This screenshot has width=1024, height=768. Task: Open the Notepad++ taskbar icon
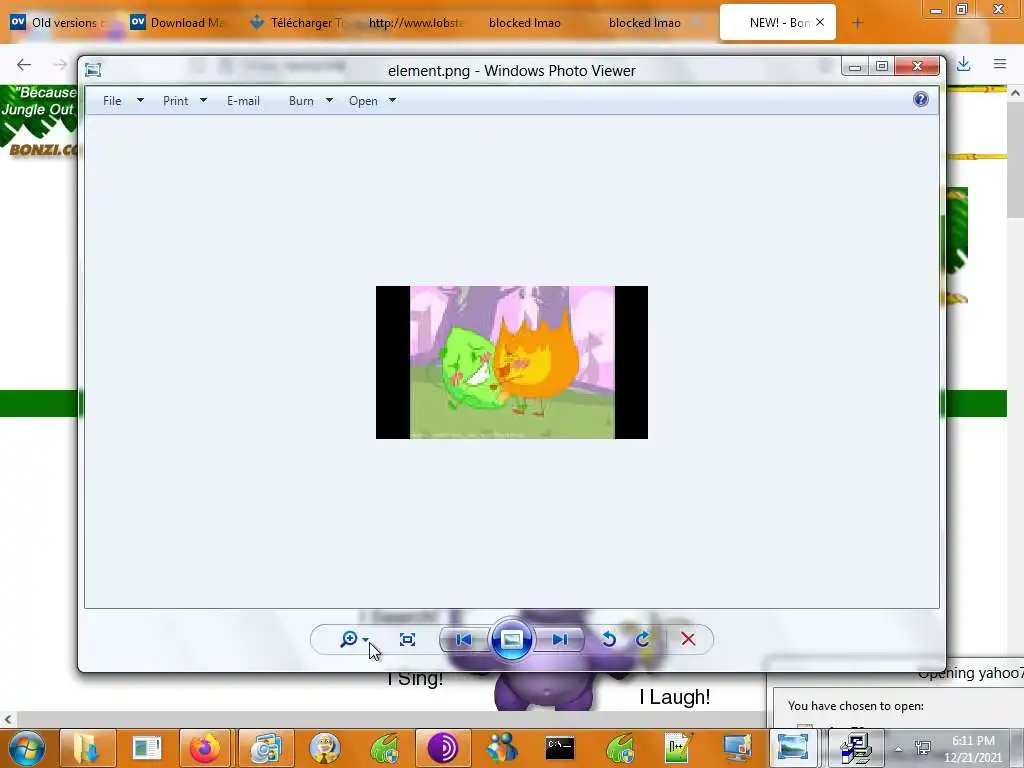click(679, 748)
